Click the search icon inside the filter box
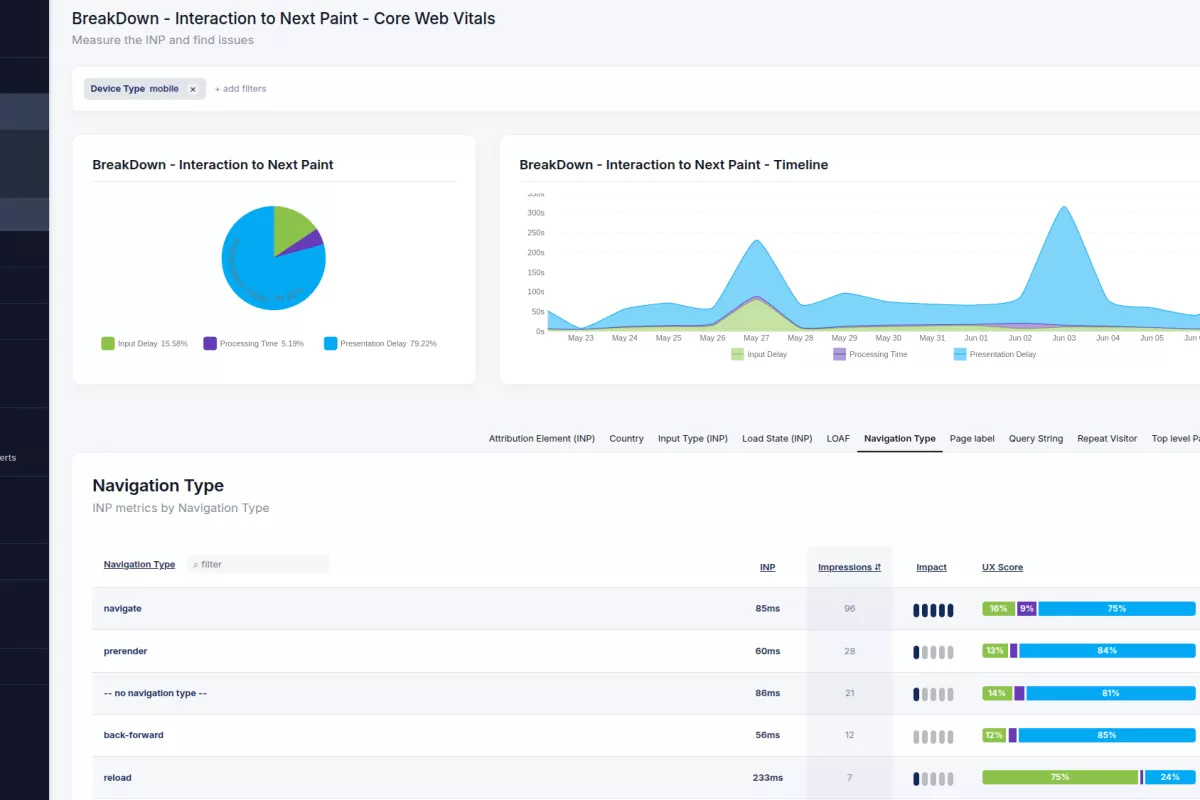The height and width of the screenshot is (800, 1200). 194,563
